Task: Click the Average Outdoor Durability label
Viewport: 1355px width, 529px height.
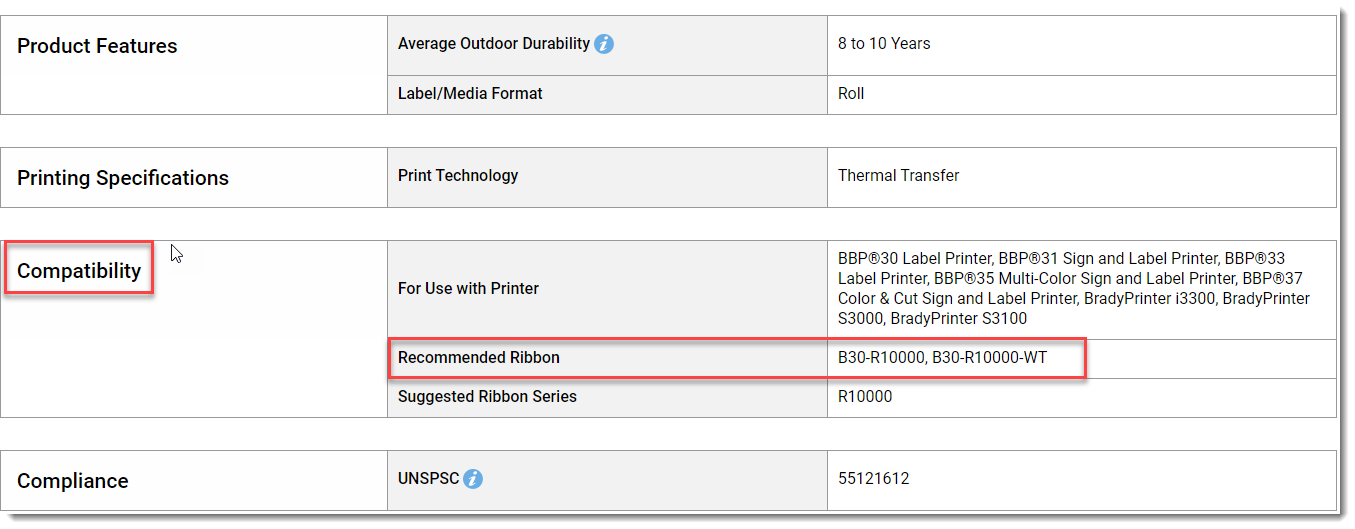Action: tap(494, 44)
